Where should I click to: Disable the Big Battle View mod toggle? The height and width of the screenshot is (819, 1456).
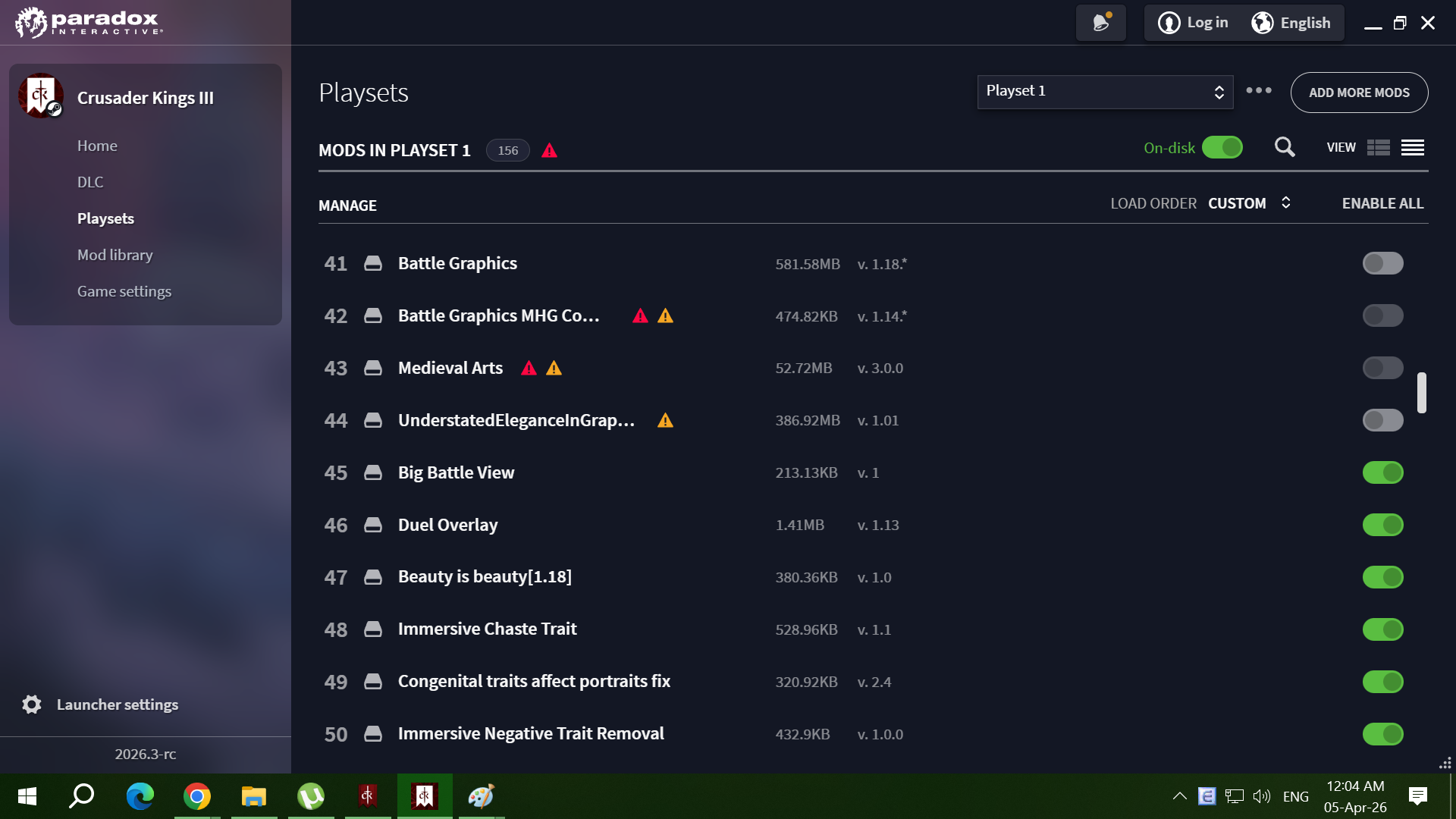pyautogui.click(x=1383, y=473)
